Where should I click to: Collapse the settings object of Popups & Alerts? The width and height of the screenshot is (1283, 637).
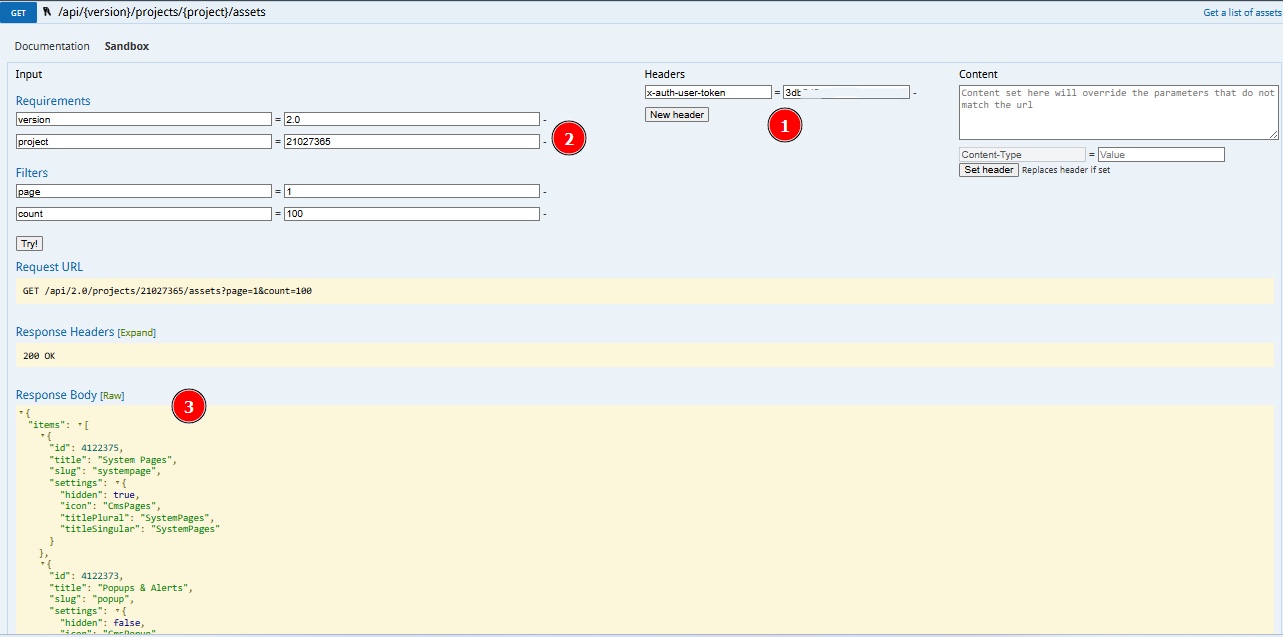117,611
